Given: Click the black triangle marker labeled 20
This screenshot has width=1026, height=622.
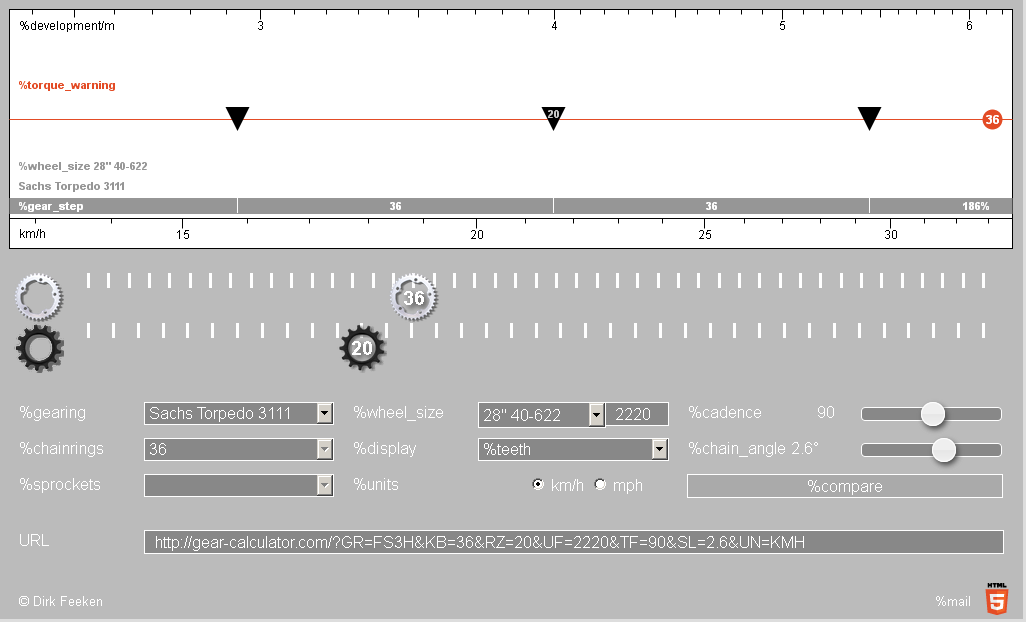Looking at the screenshot, I should pyautogui.click(x=553, y=117).
